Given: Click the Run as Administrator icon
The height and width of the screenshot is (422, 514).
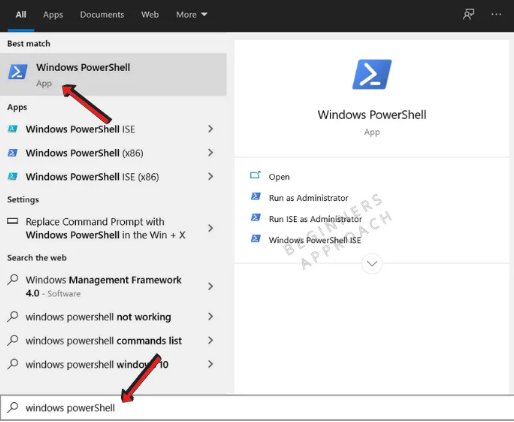Looking at the screenshot, I should click(256, 197).
